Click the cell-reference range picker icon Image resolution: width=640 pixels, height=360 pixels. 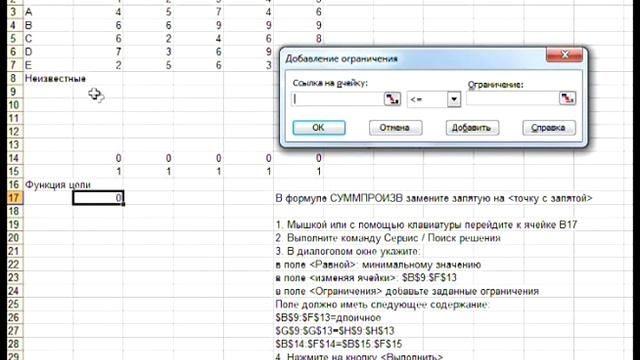(x=392, y=99)
